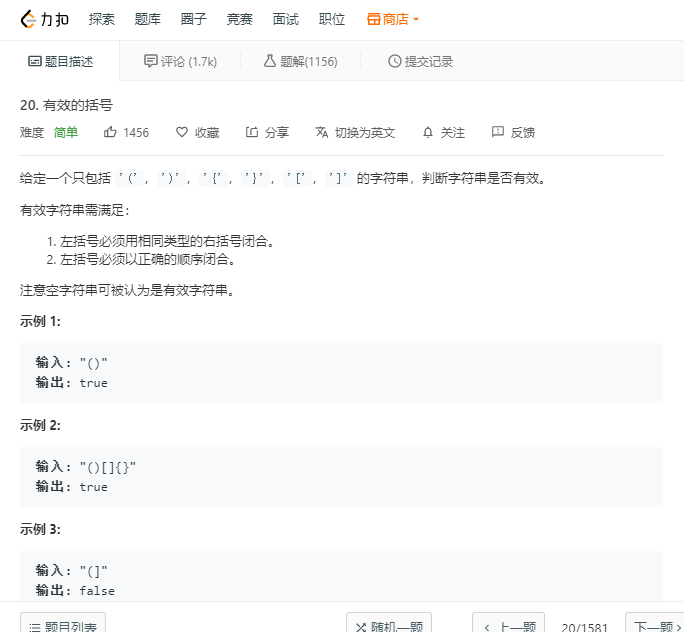Click the rule 左括号必须用相同类型的右括号闭合

click(x=168, y=241)
